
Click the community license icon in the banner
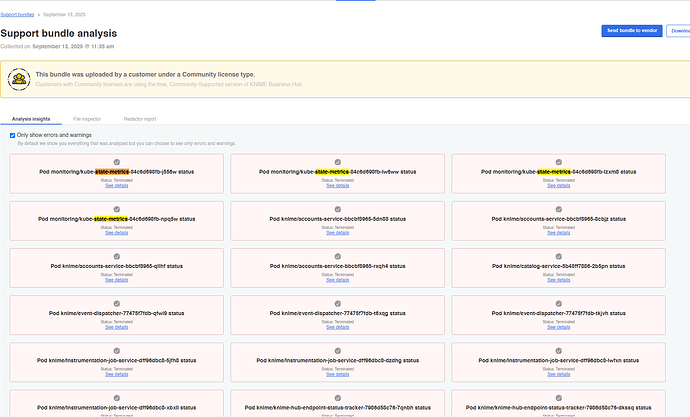point(19,79)
